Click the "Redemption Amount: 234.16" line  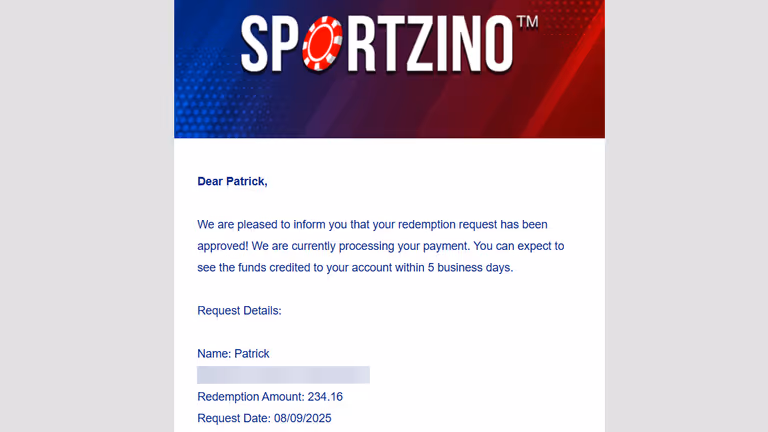coord(270,397)
